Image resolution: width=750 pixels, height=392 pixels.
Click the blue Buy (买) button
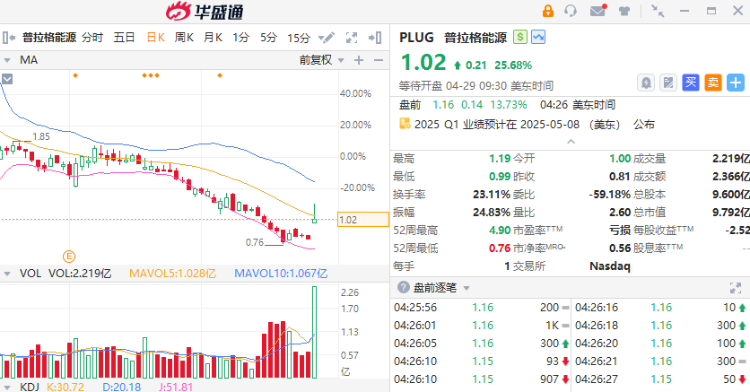[690, 83]
